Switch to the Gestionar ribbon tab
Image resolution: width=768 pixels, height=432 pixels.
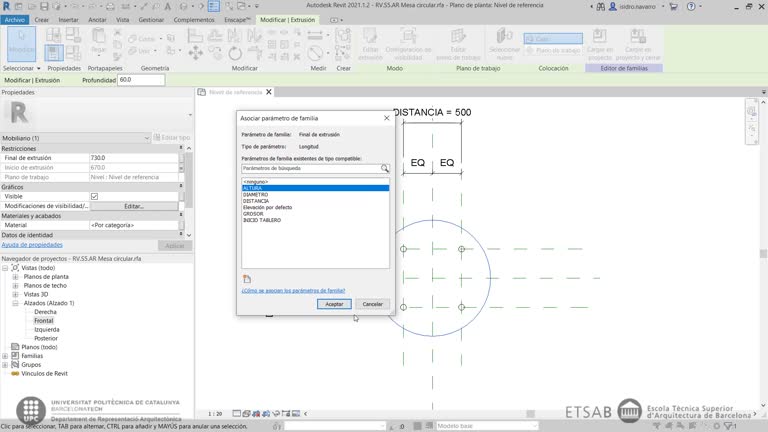pos(152,19)
